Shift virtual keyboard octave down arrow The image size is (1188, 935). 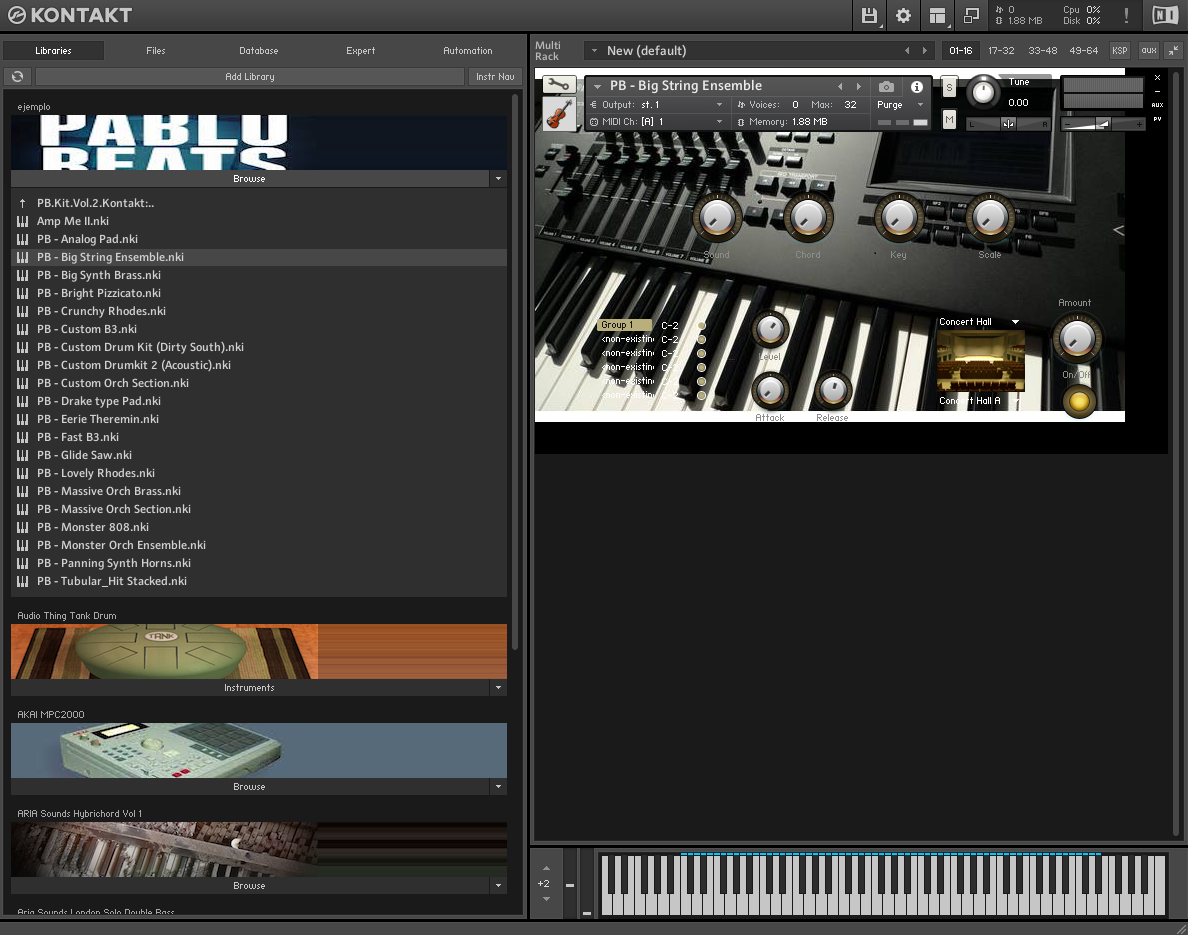(546, 899)
